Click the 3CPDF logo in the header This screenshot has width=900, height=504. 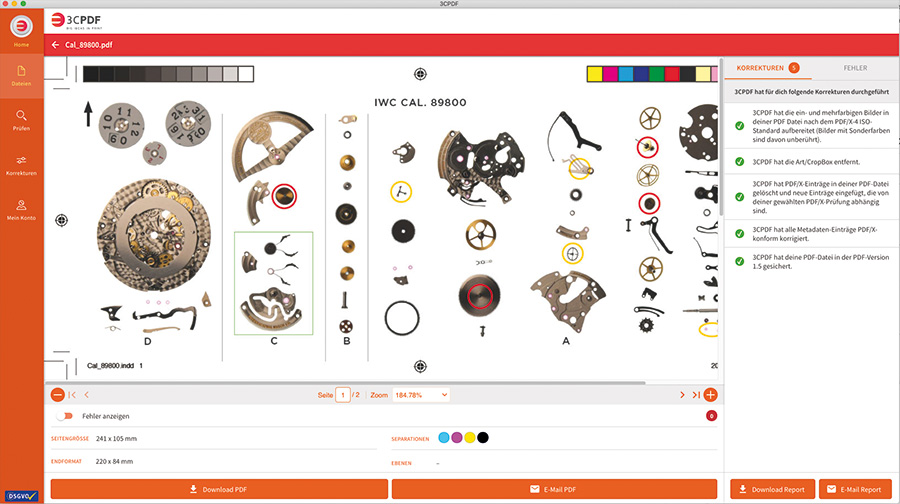[76, 21]
